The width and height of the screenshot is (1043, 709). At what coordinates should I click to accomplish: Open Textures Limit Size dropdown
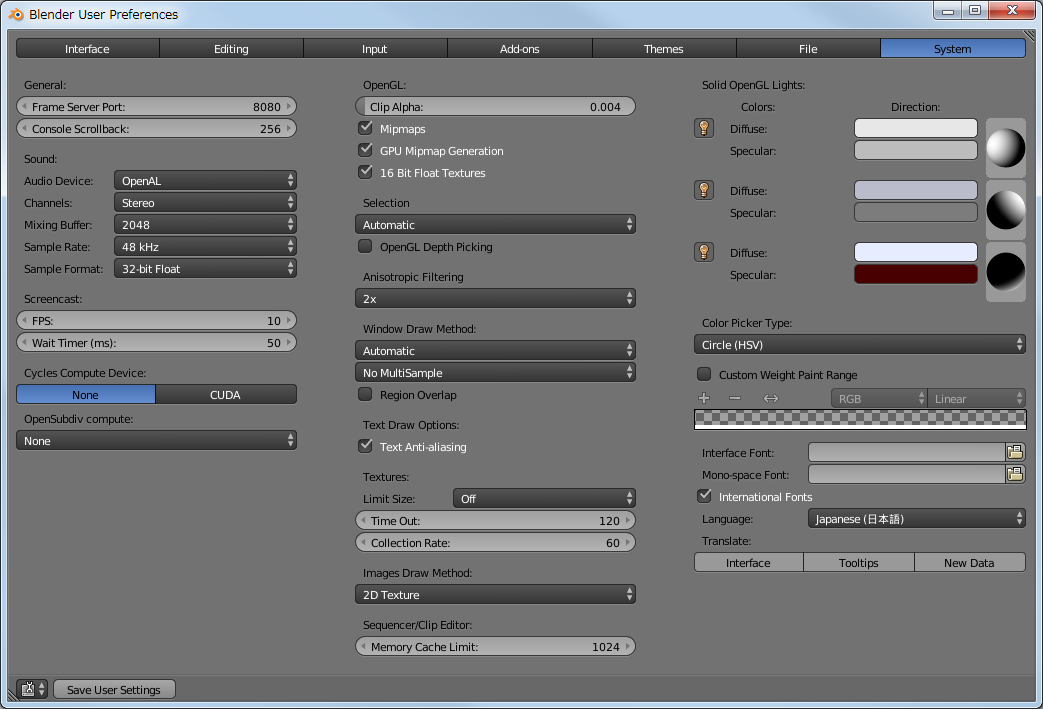[544, 498]
